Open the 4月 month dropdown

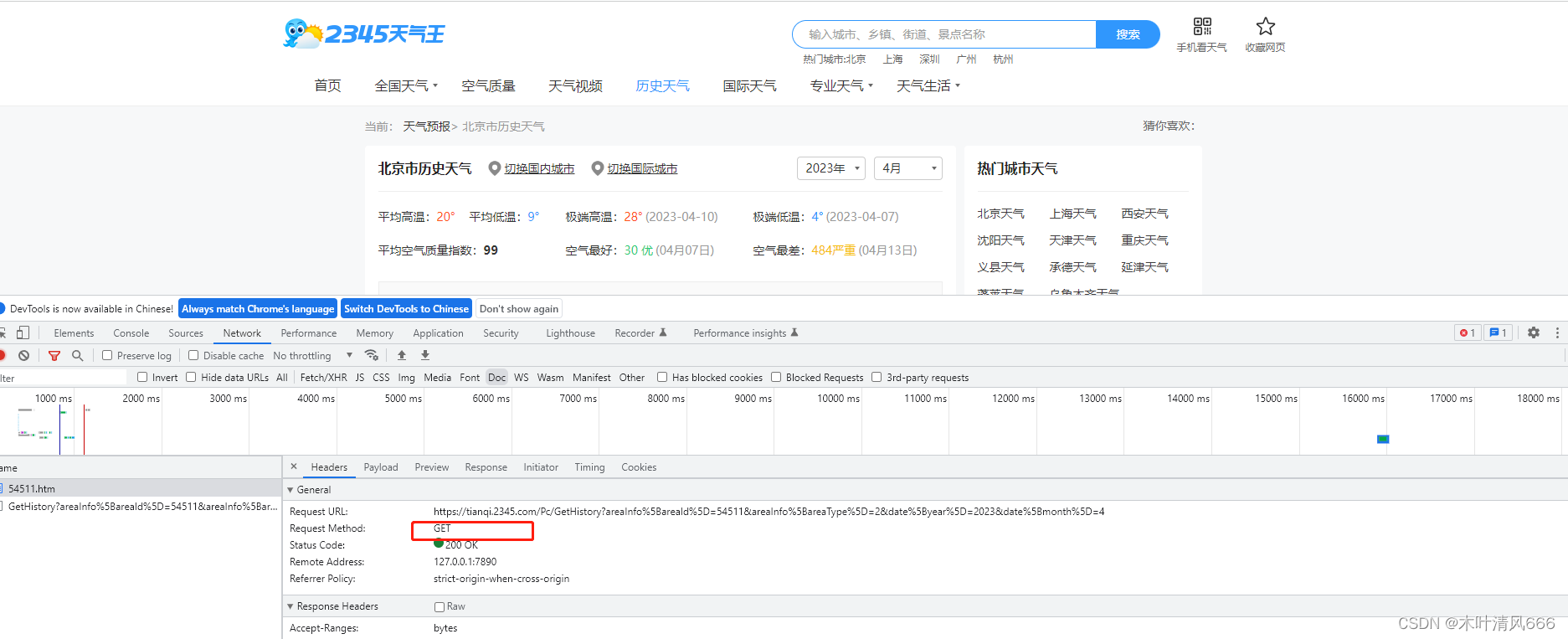pyautogui.click(x=908, y=168)
